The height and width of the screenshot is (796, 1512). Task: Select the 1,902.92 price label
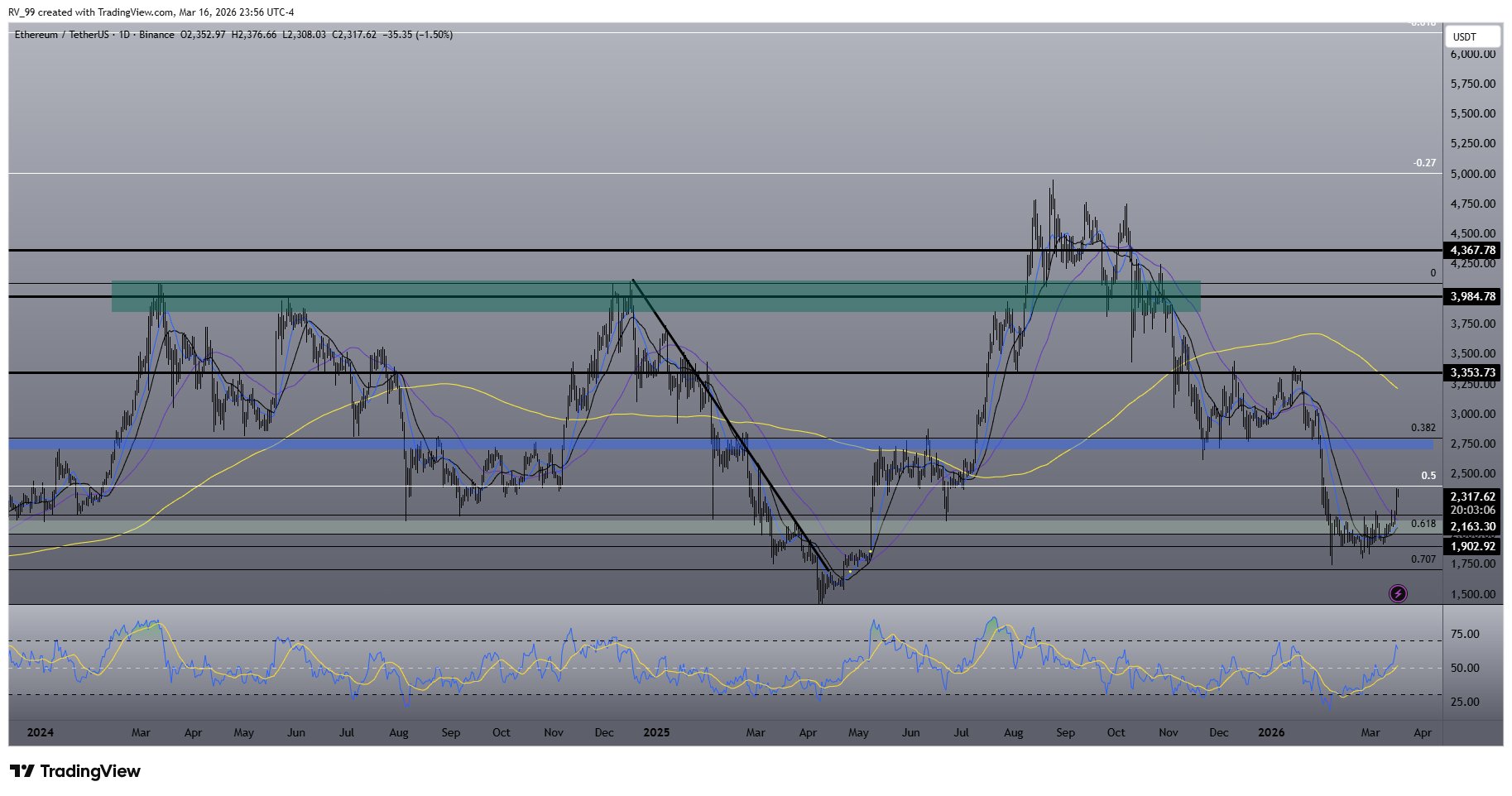(1473, 546)
